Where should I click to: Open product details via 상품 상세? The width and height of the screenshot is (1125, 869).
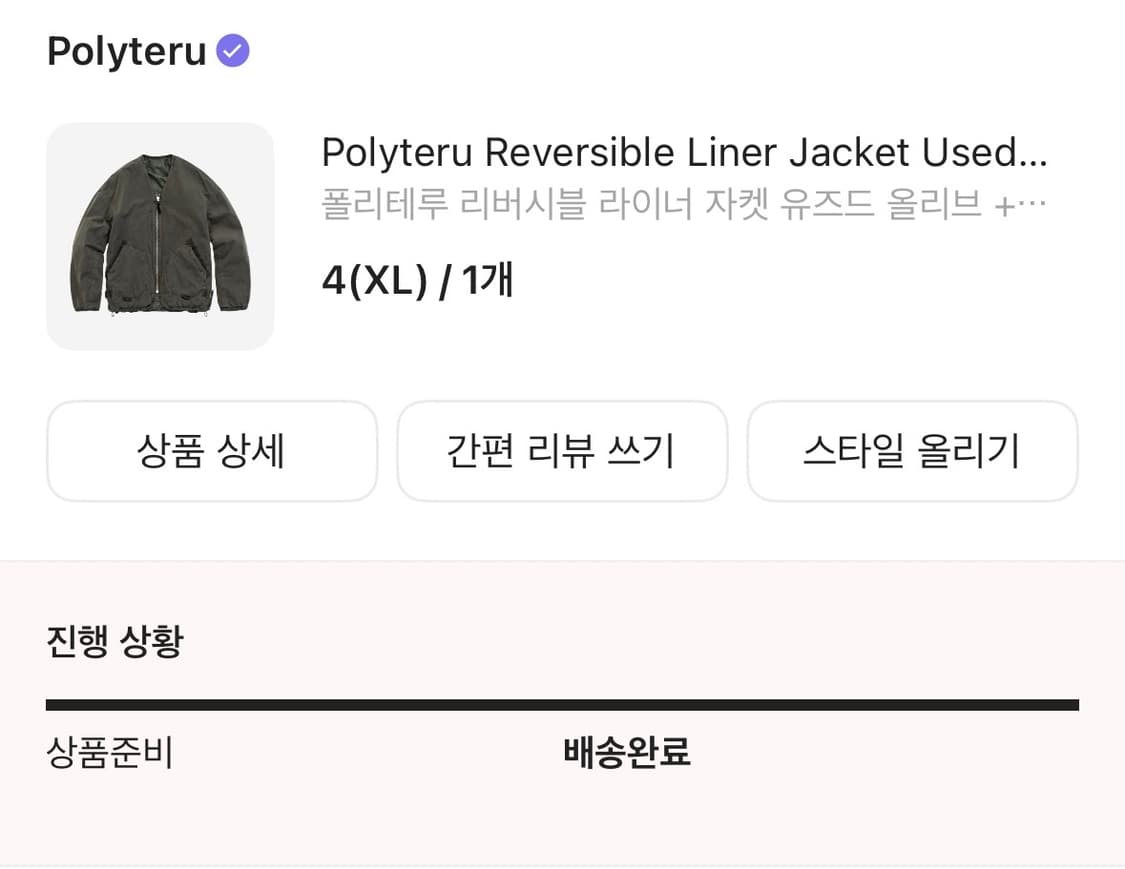(x=212, y=451)
